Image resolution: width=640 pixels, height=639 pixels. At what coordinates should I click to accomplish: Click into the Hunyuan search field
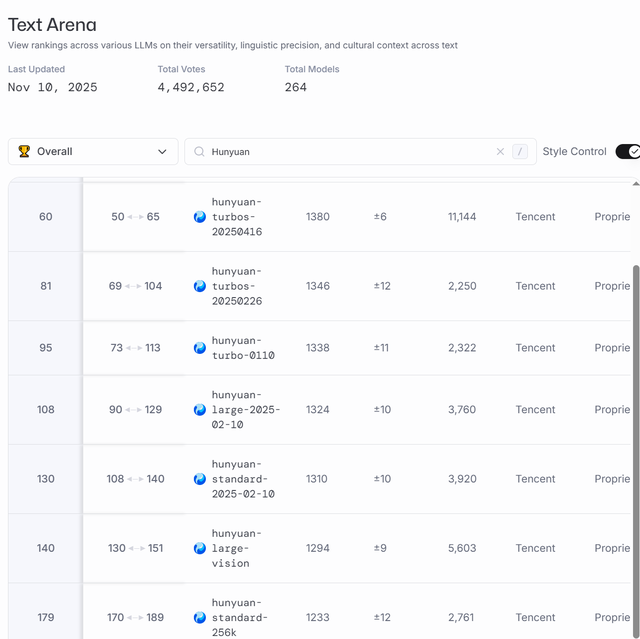click(350, 152)
